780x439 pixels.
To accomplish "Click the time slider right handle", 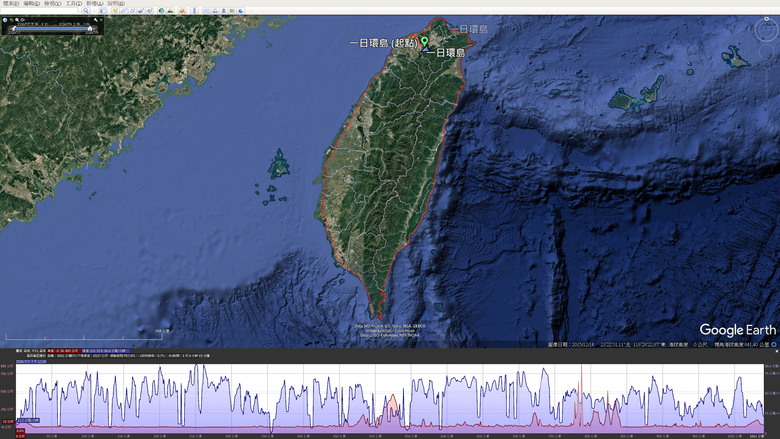I will pos(90,29).
